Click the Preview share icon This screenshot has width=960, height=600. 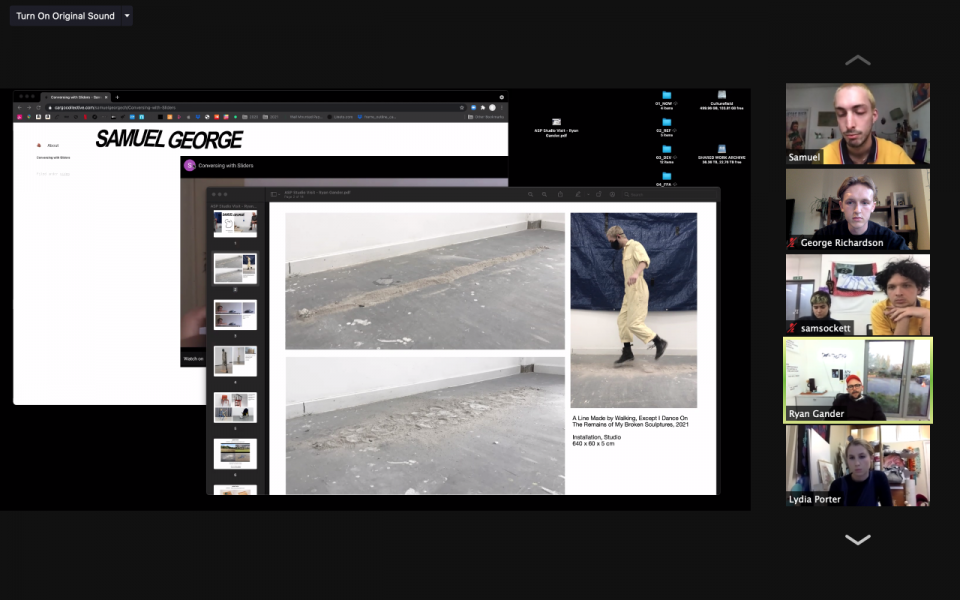(x=560, y=195)
